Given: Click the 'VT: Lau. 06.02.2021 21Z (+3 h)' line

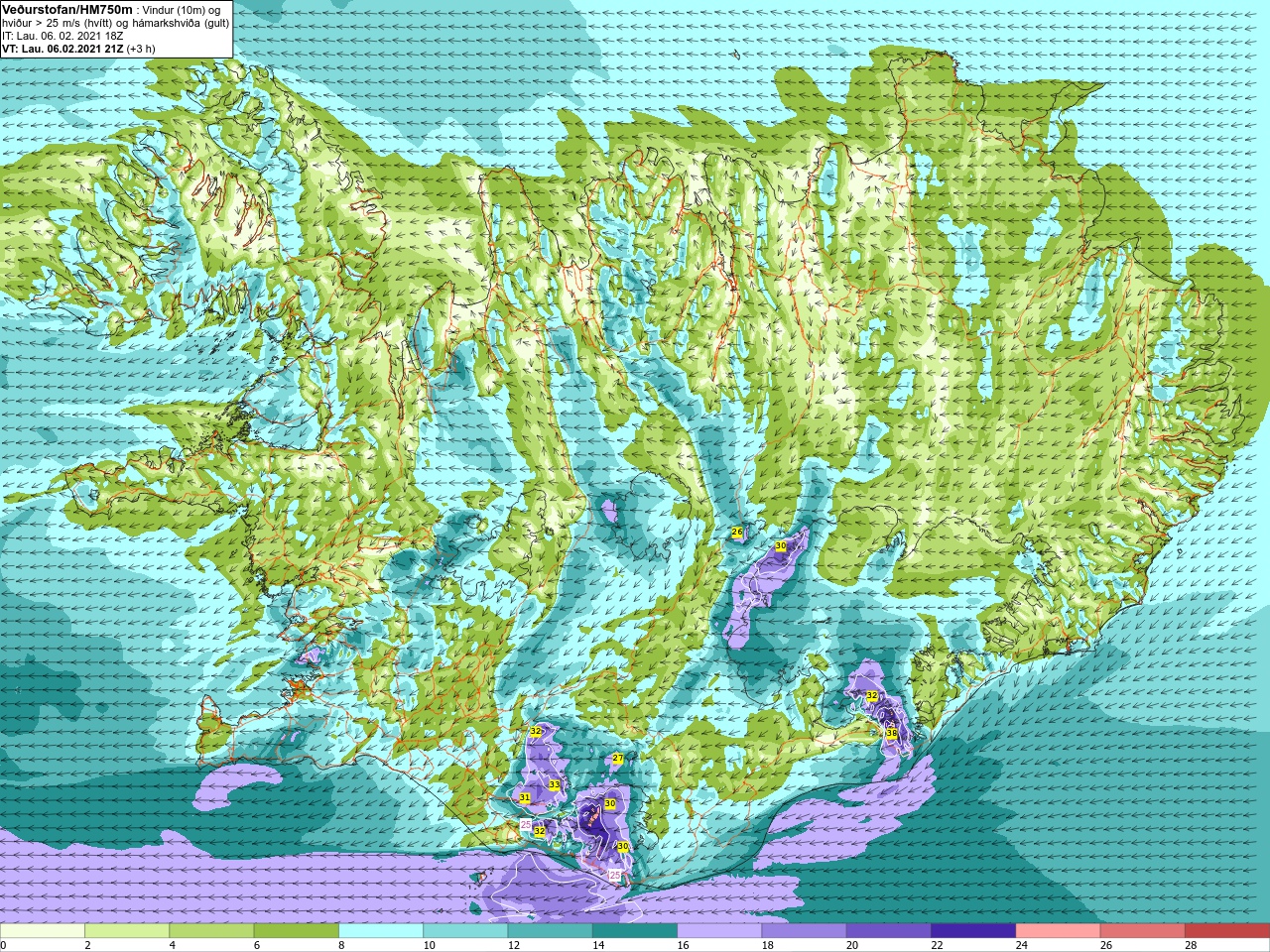Looking at the screenshot, I should tap(78, 49).
